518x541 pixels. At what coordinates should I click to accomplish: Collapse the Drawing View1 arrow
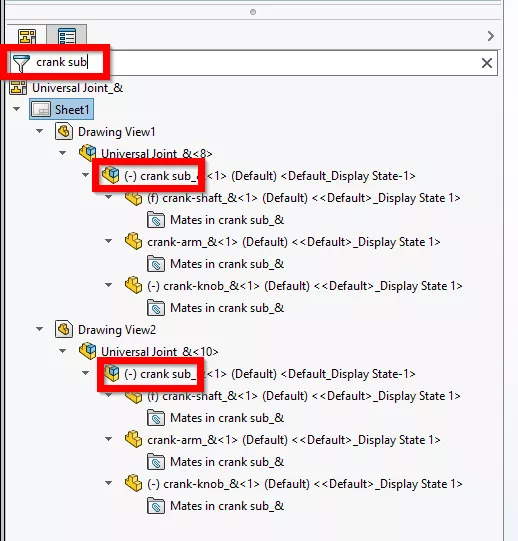39,131
